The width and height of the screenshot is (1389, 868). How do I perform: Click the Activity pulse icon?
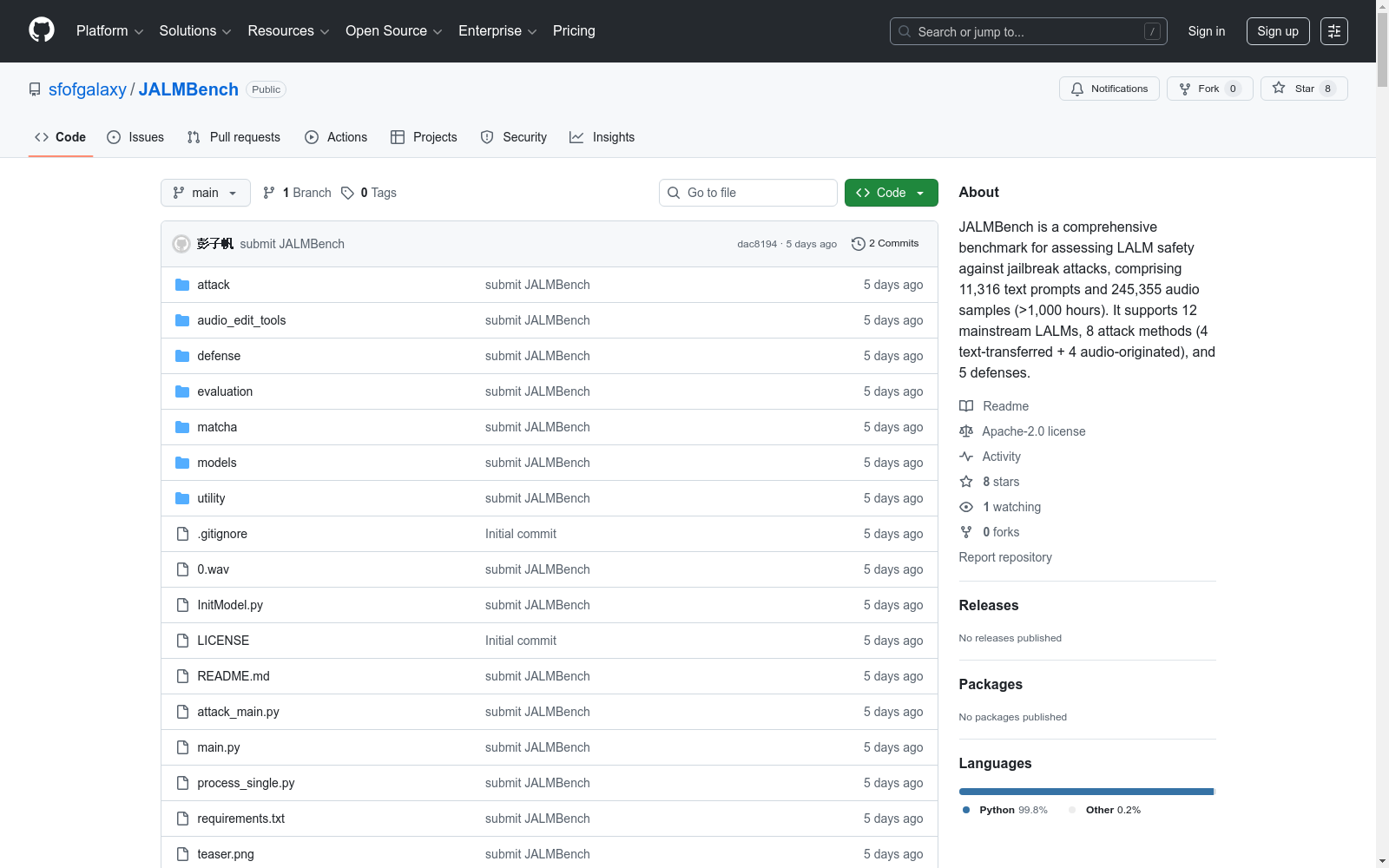pyautogui.click(x=966, y=457)
